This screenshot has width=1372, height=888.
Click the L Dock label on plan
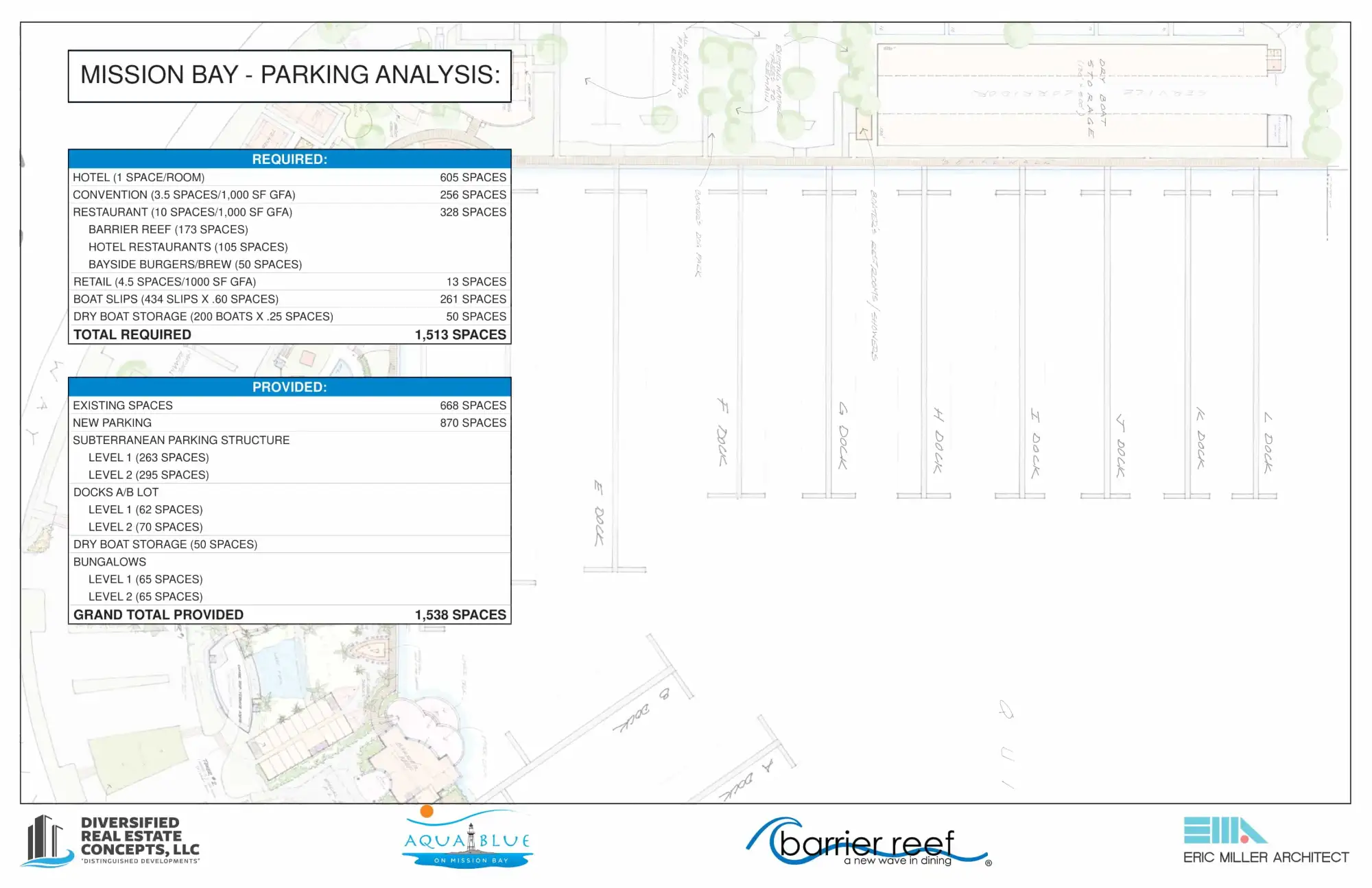tap(1268, 443)
